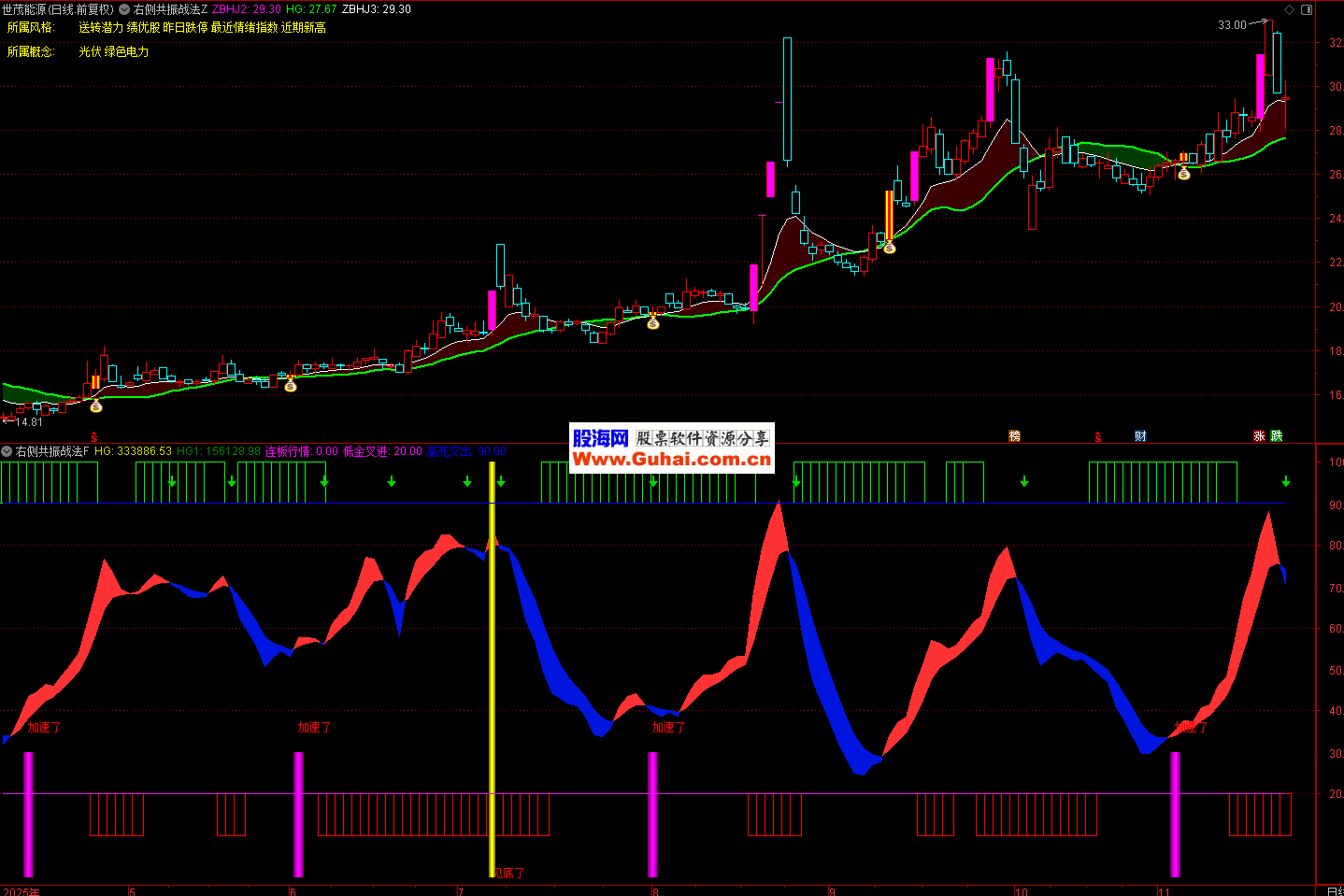This screenshot has height=896, width=1344.
Task: Click the 榜 marker icon
Action: pyautogui.click(x=1014, y=436)
